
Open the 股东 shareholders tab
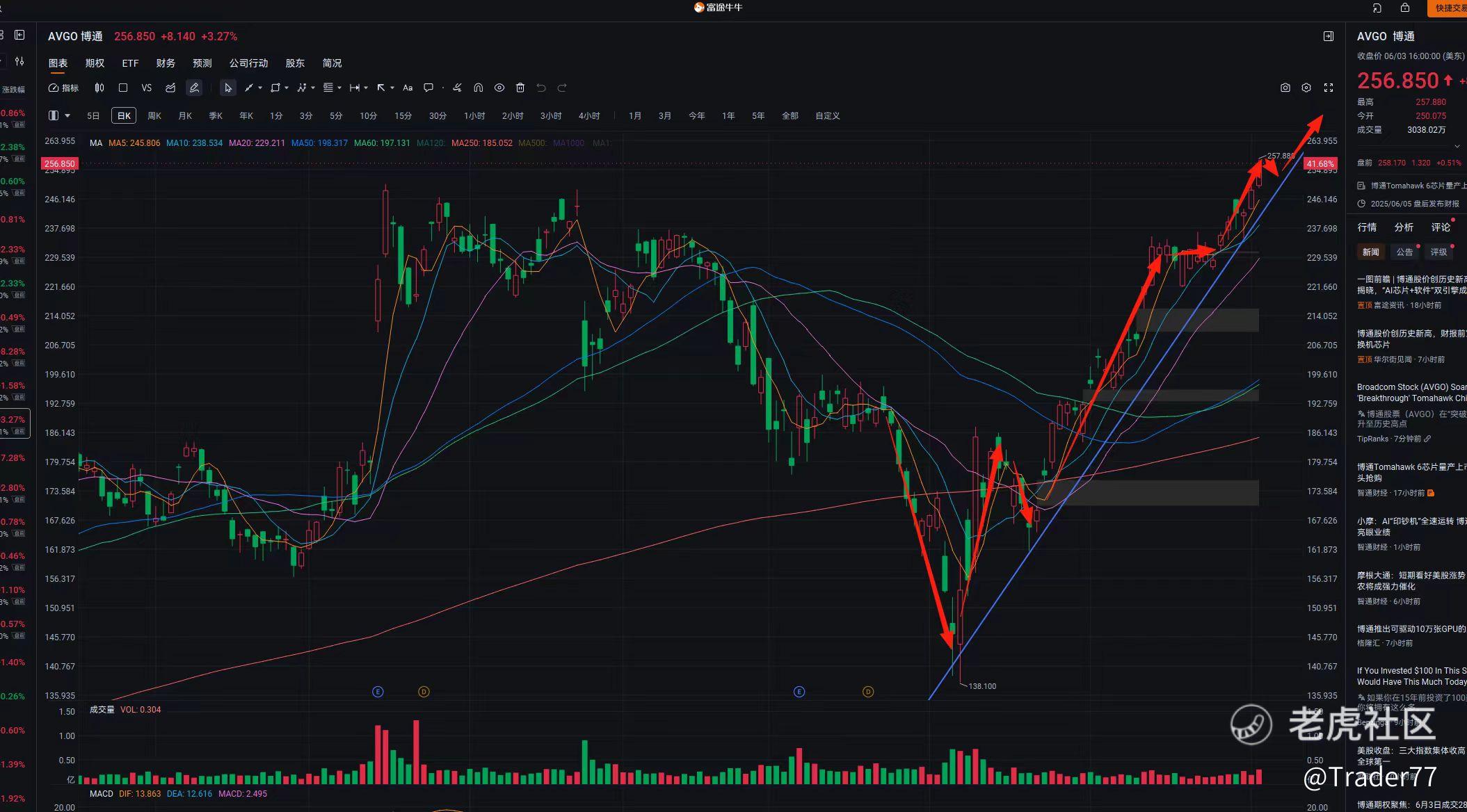coord(295,63)
